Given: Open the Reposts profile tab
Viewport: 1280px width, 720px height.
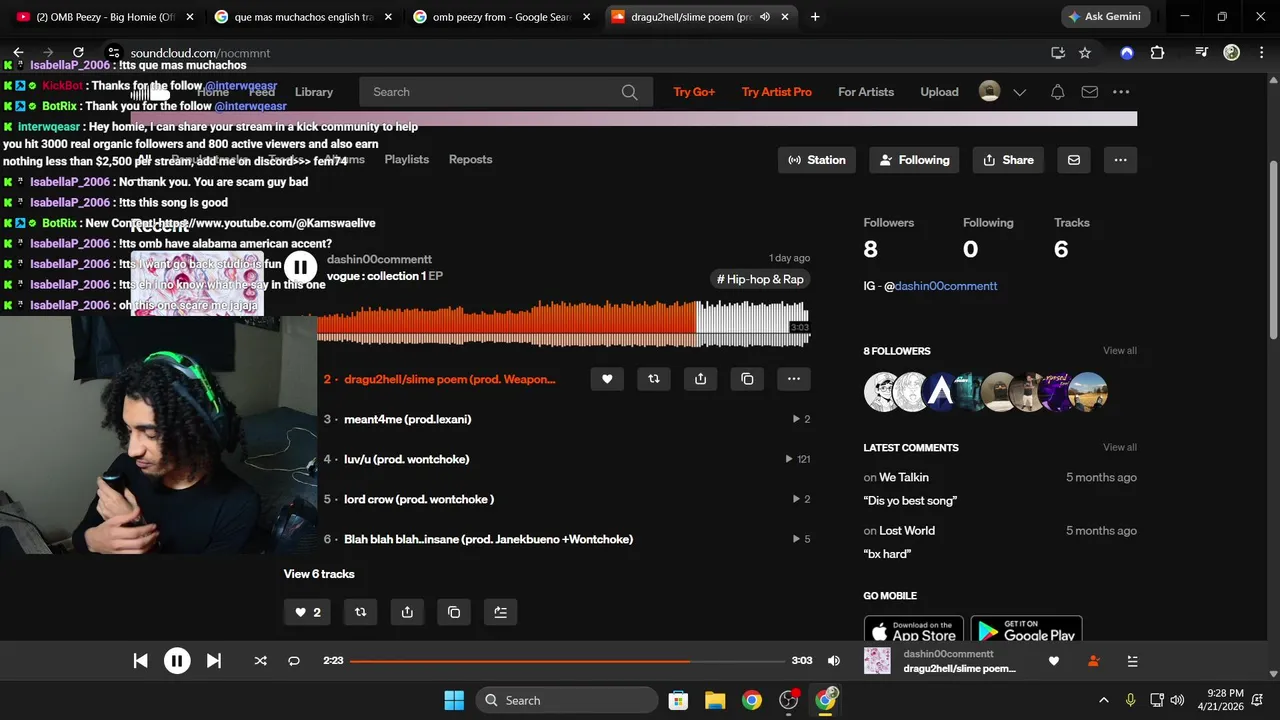Looking at the screenshot, I should coord(470,159).
